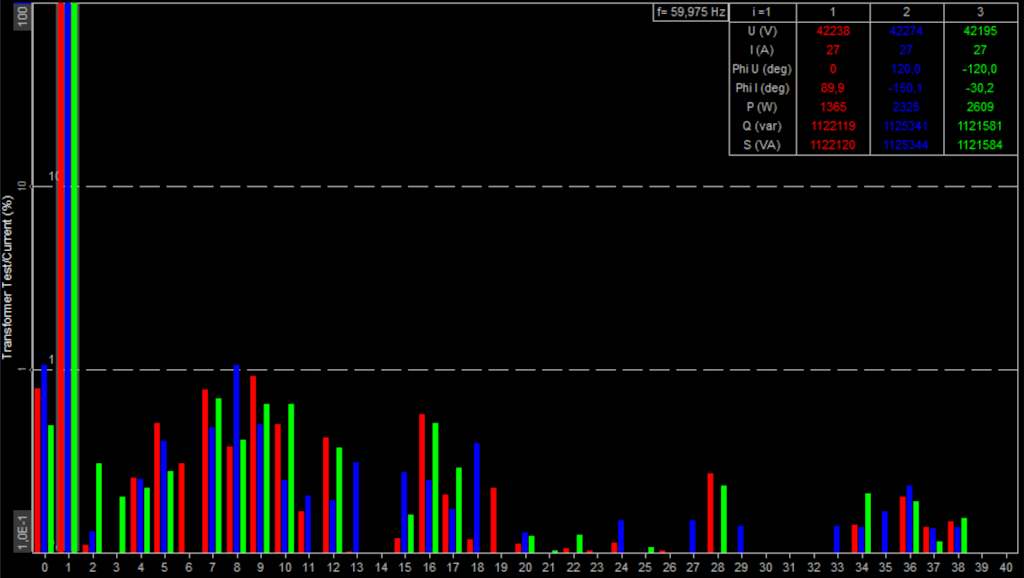The image size is (1024, 578).
Task: Click the tall green fundamental bar at harmonic 1
Action: click(x=74, y=278)
